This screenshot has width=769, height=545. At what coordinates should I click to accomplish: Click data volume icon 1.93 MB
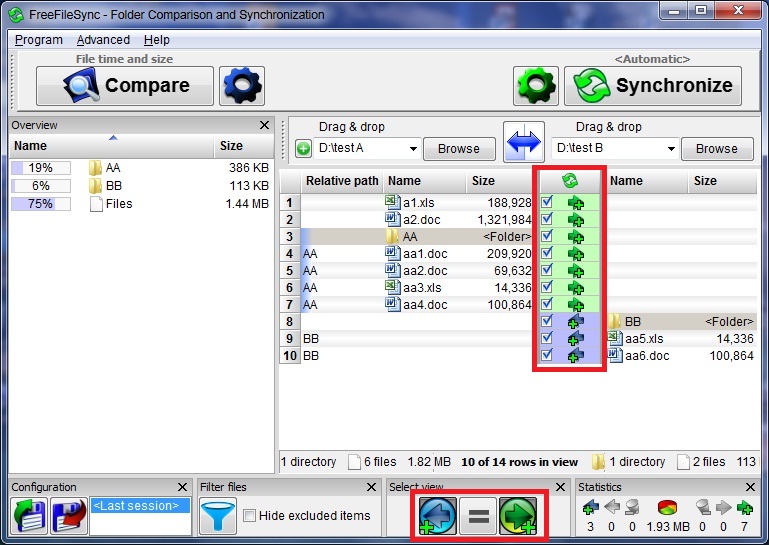coord(667,507)
